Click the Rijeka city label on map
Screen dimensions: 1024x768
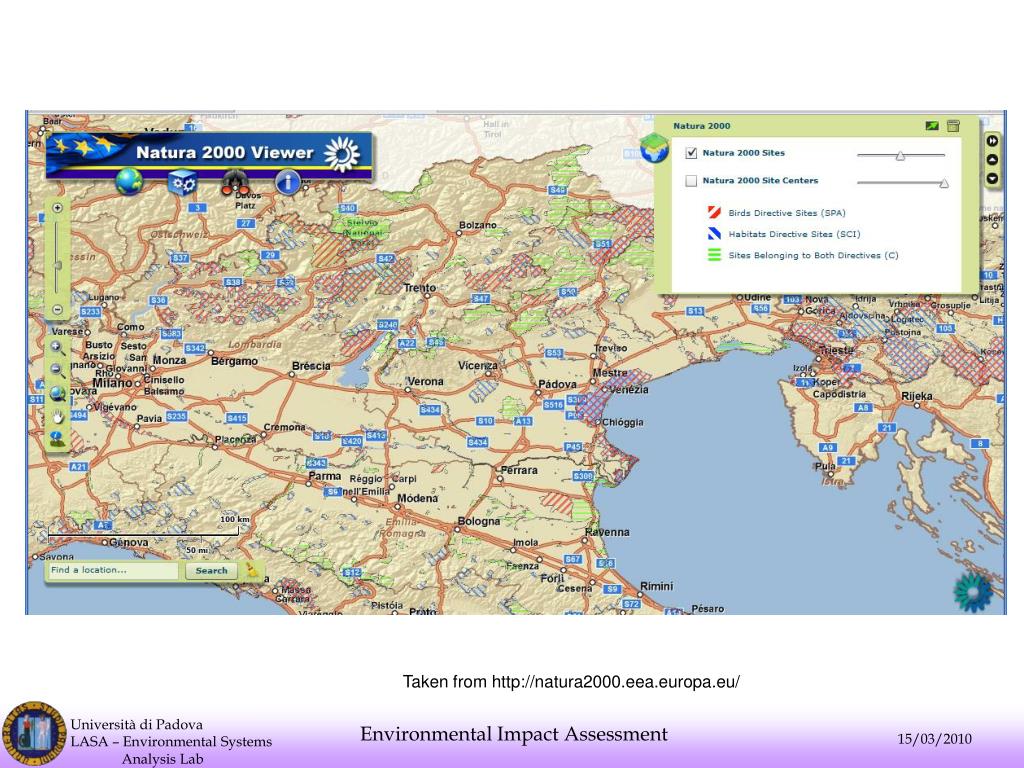point(916,396)
